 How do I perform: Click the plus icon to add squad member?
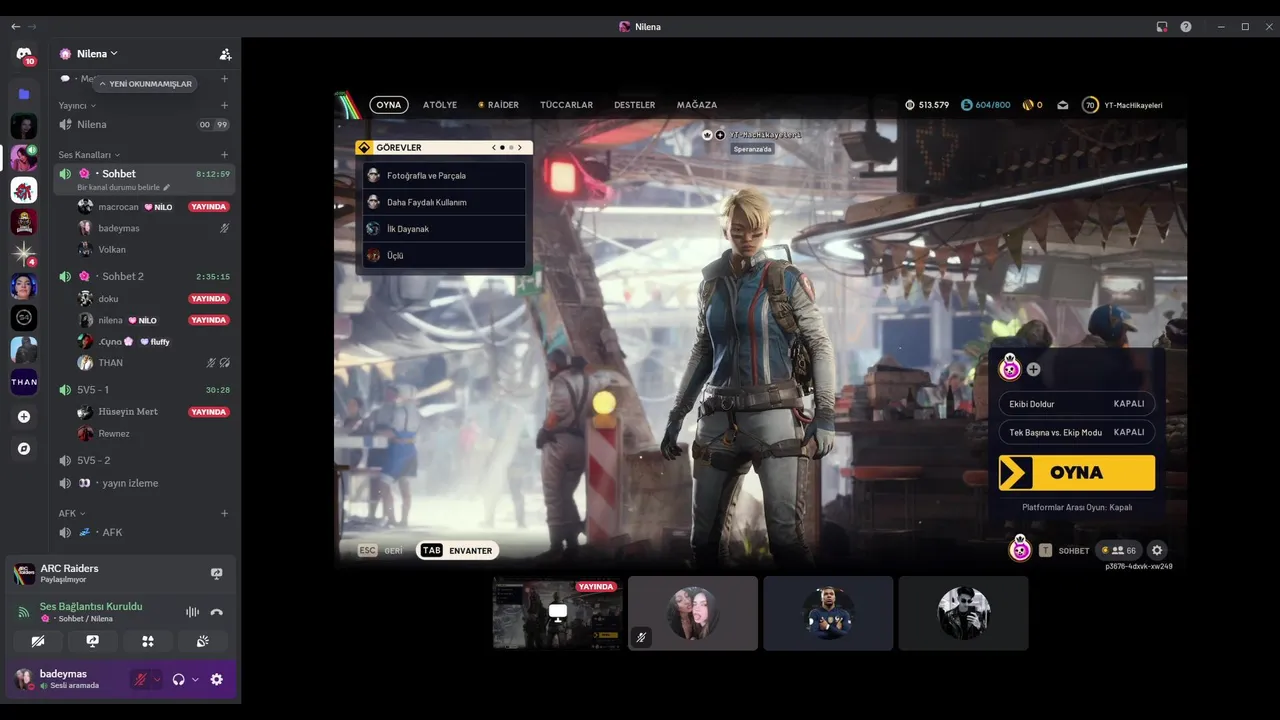(x=1033, y=369)
